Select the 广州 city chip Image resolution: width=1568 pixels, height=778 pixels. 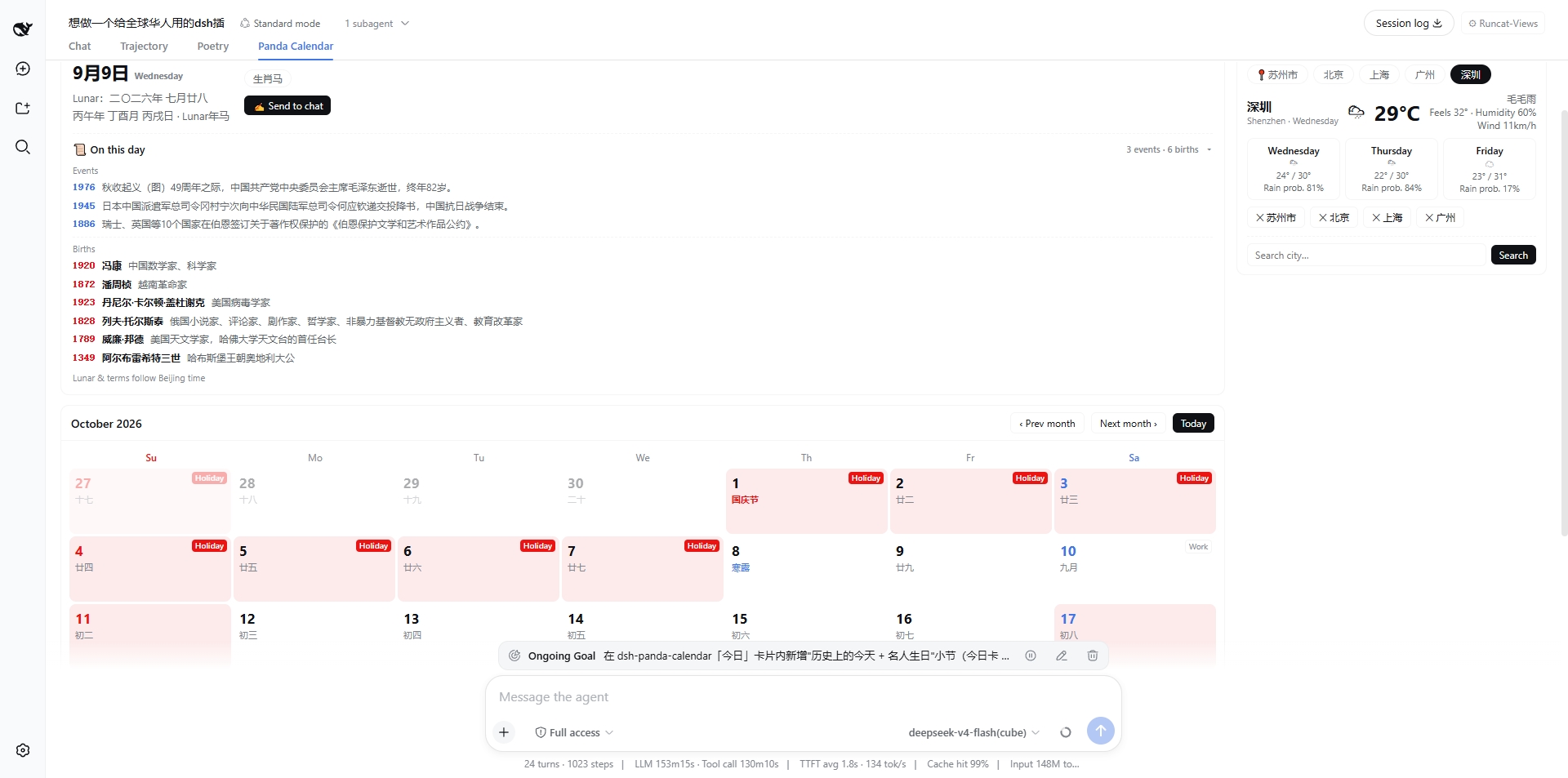click(x=1425, y=74)
